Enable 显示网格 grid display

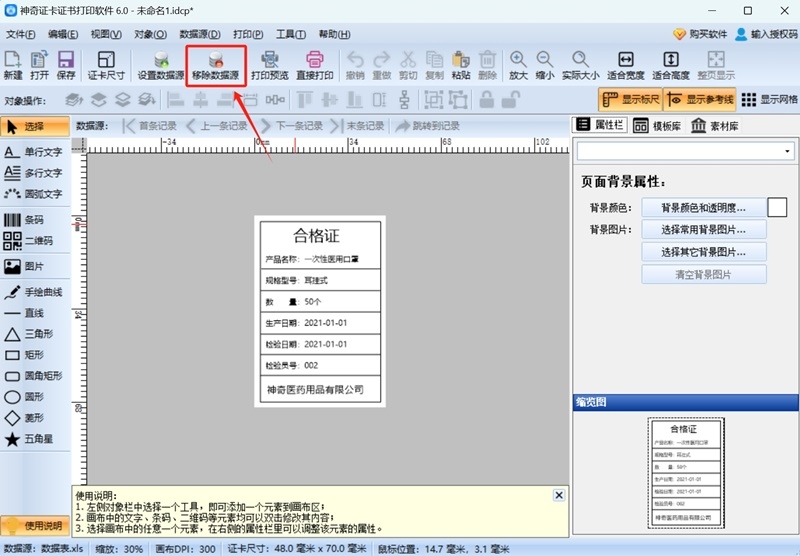769,99
